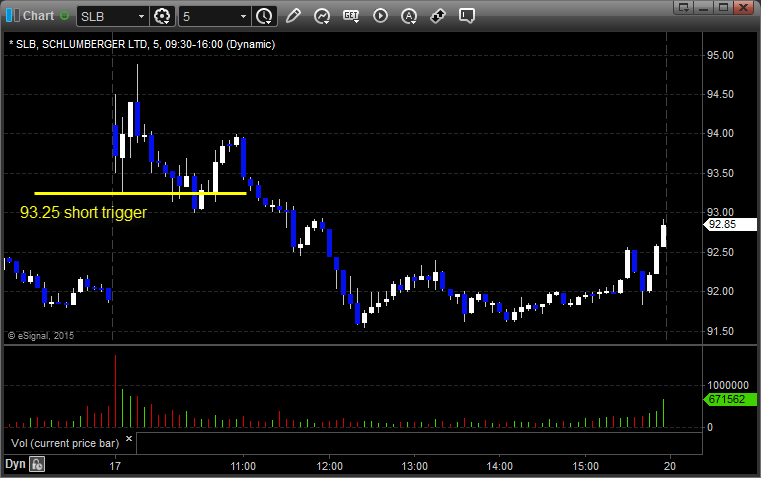
Task: Edit the interval field showing 5
Action: point(209,16)
